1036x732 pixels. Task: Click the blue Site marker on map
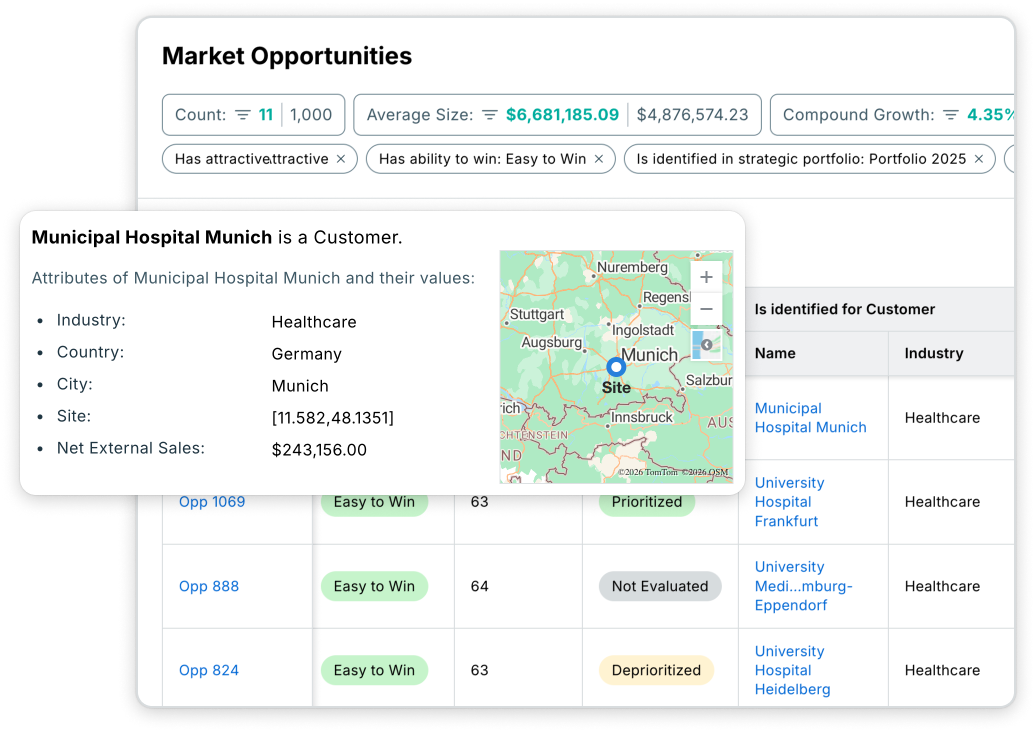point(616,367)
